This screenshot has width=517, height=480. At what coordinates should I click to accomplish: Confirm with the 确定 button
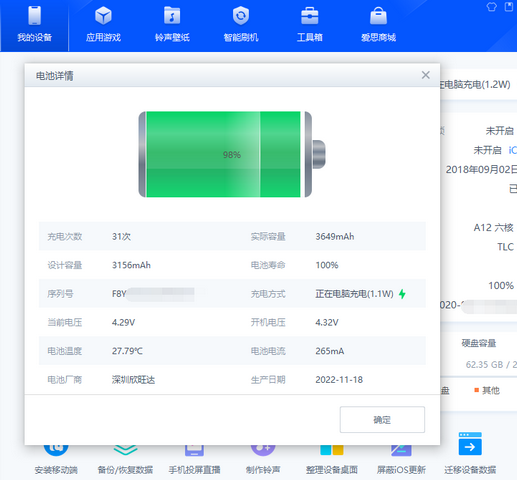tap(382, 420)
